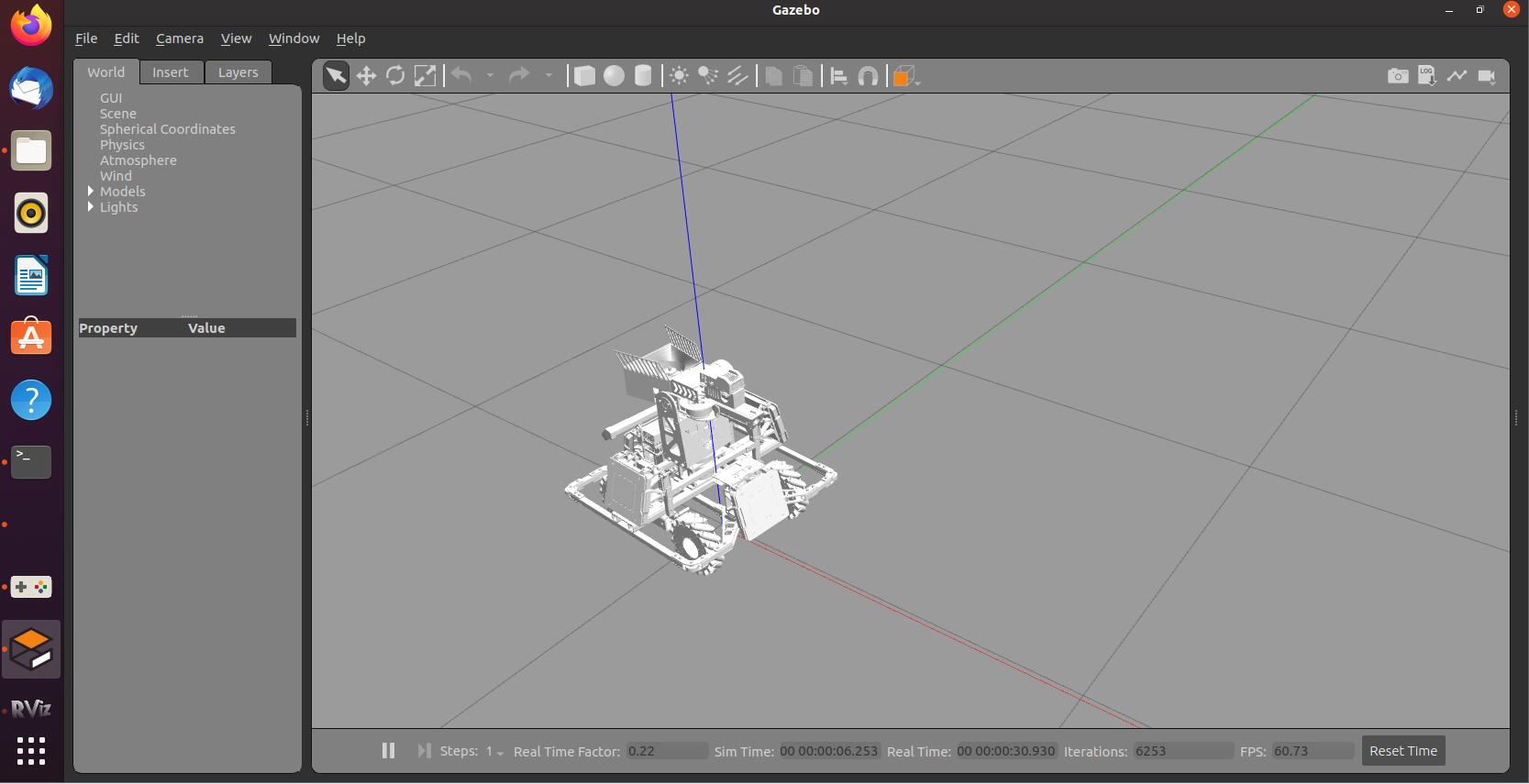Open the Camera menu
This screenshot has width=1529, height=784.
[179, 39]
